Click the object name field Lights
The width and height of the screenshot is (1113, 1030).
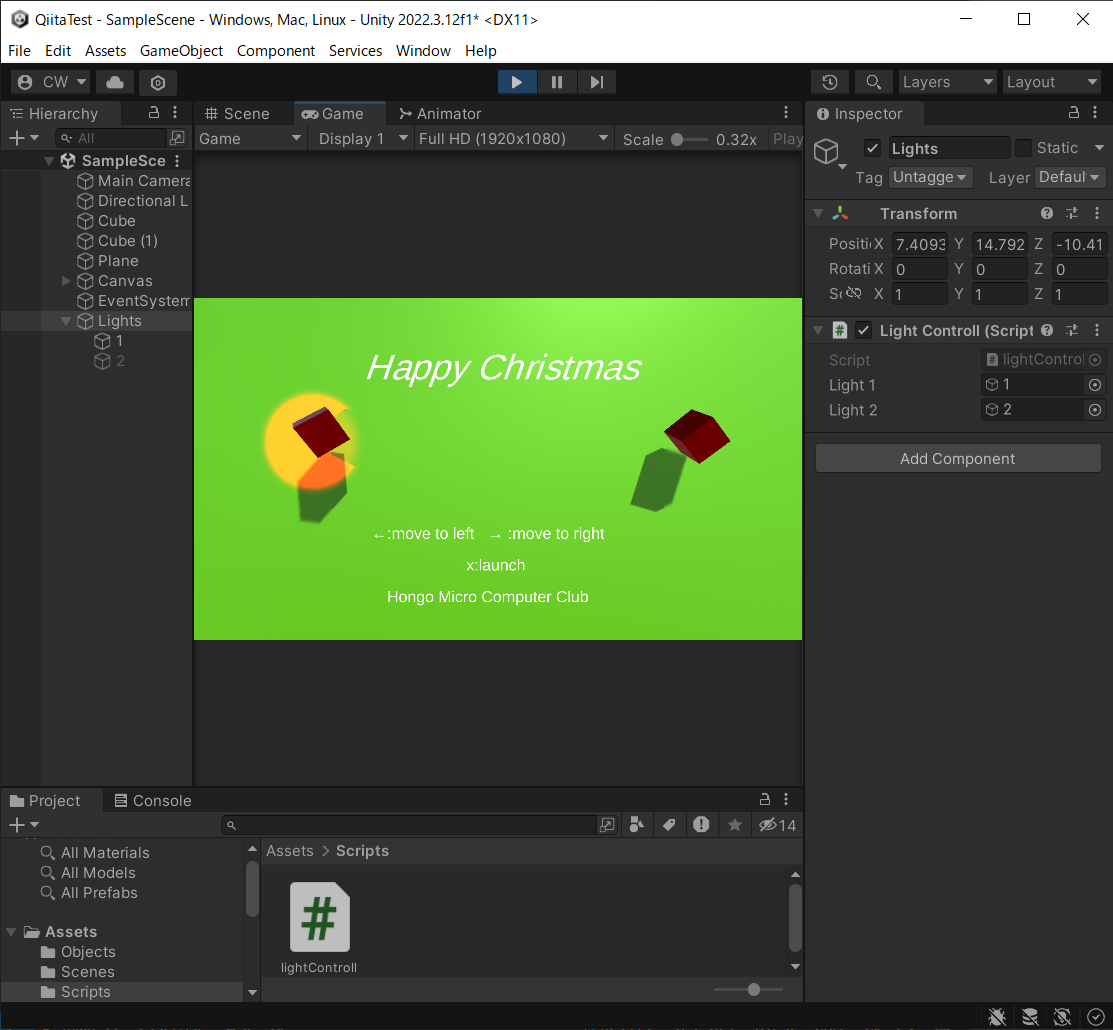click(949, 148)
